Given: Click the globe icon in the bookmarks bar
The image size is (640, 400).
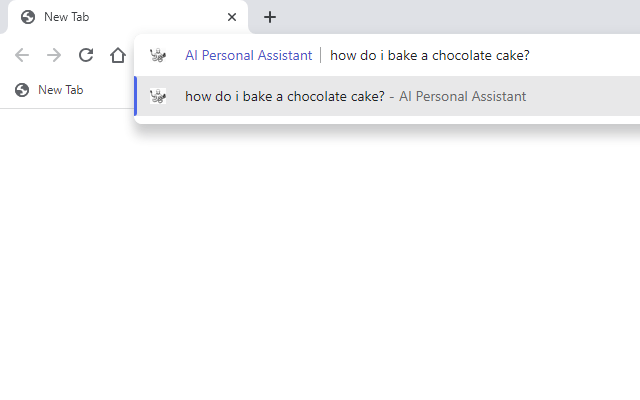Looking at the screenshot, I should pos(22,90).
